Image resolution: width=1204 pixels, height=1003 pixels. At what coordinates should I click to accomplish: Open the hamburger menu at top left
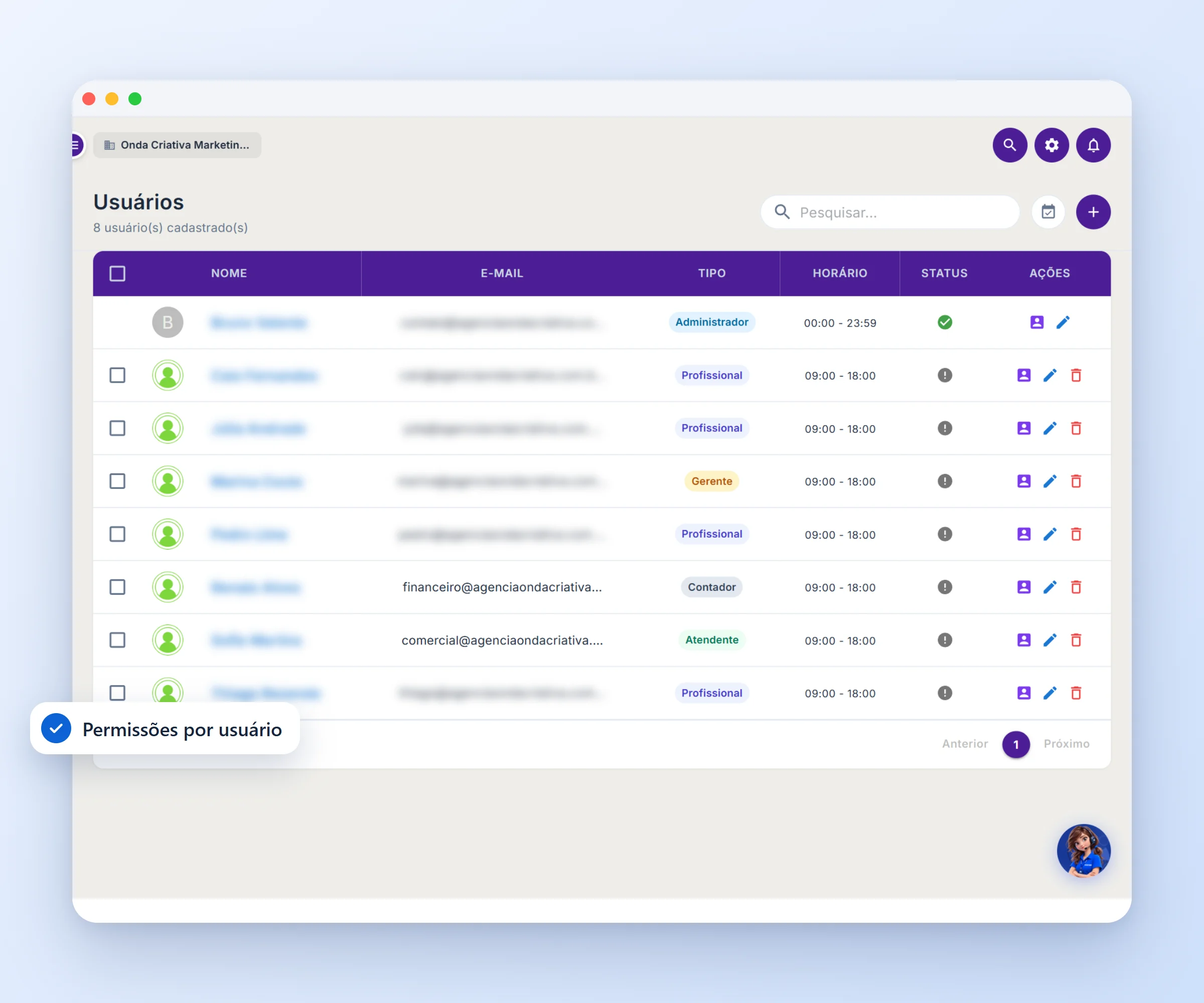76,145
